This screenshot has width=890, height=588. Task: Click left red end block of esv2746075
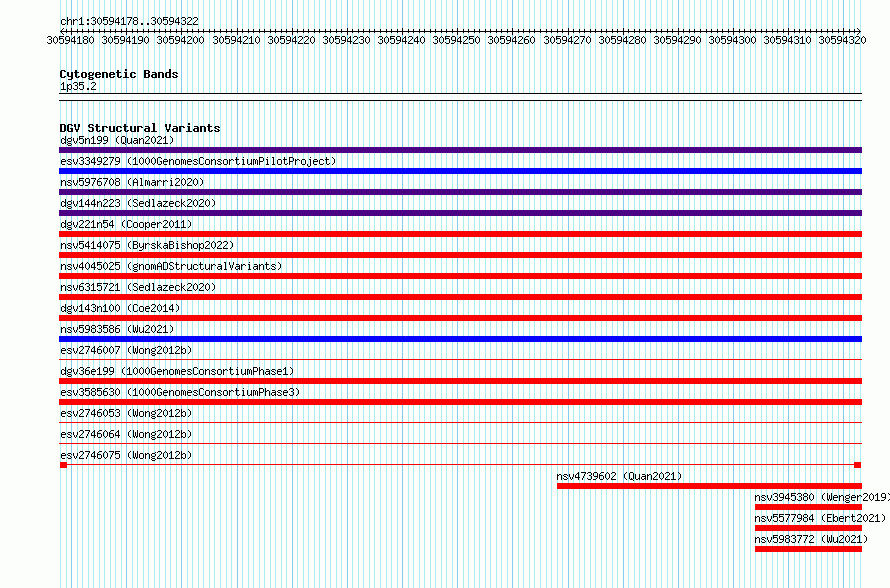point(63,465)
